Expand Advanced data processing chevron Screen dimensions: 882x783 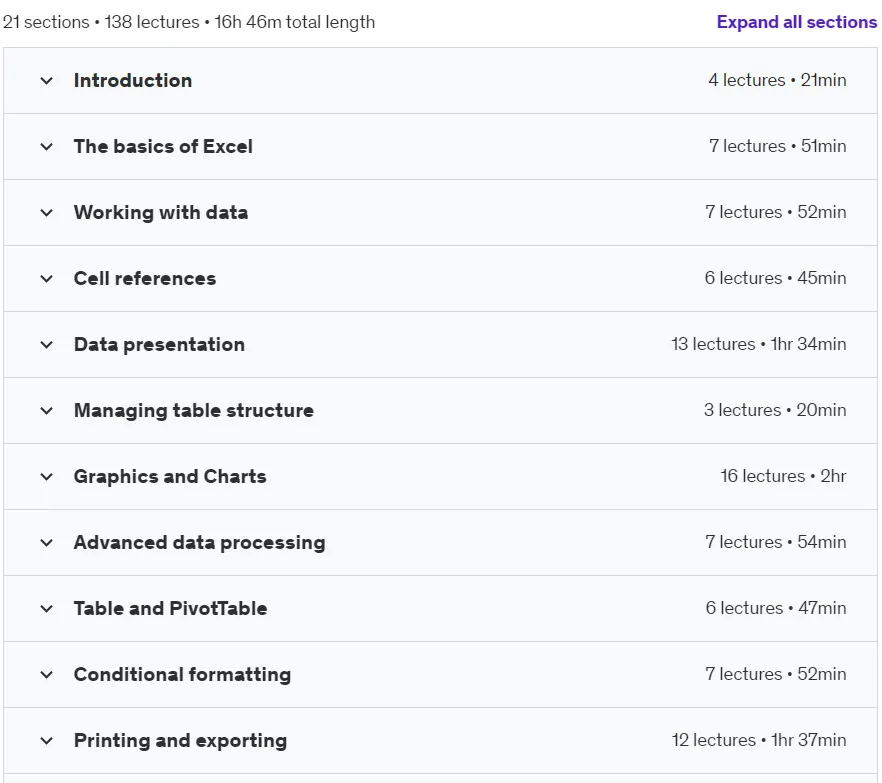(x=47, y=543)
